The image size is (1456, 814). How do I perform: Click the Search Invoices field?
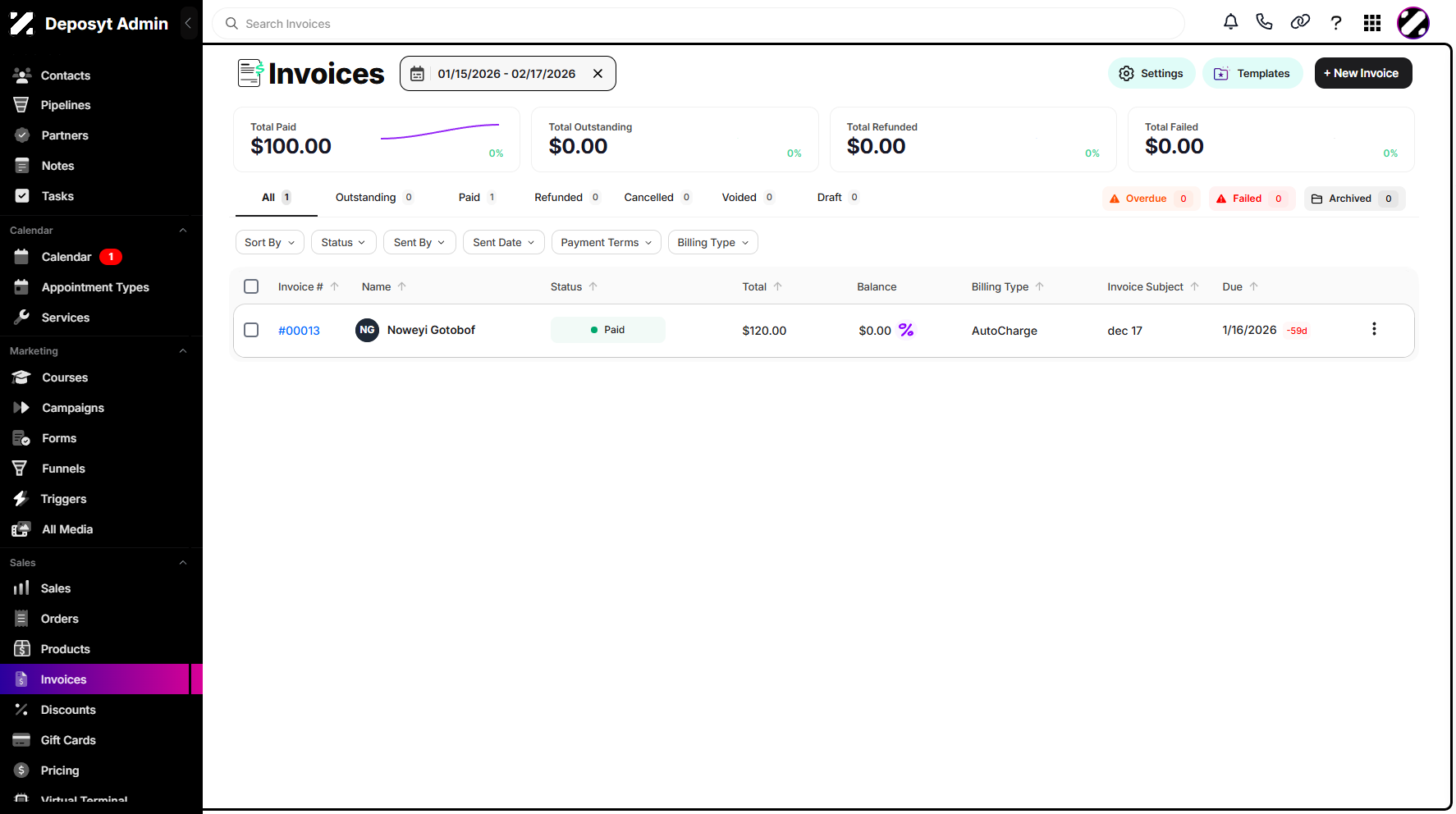(698, 24)
